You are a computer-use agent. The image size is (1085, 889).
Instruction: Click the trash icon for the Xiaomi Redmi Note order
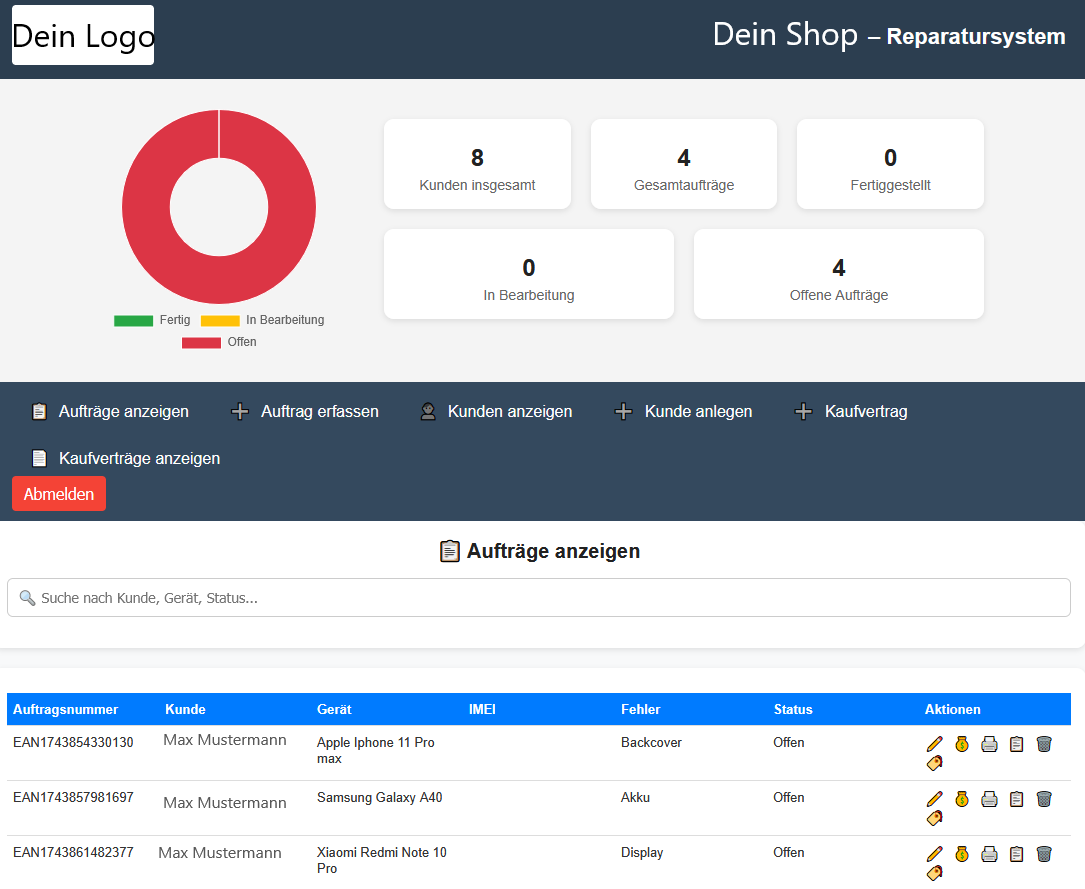(x=1044, y=854)
